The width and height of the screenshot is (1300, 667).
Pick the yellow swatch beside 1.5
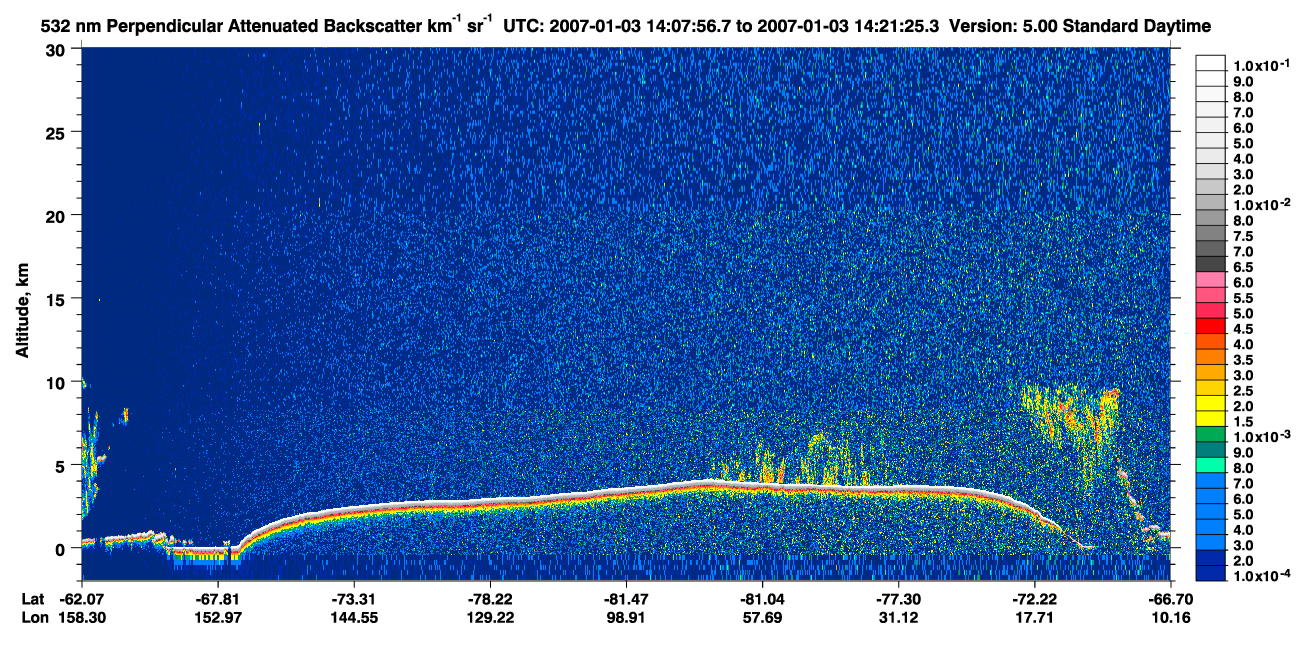pos(1211,419)
